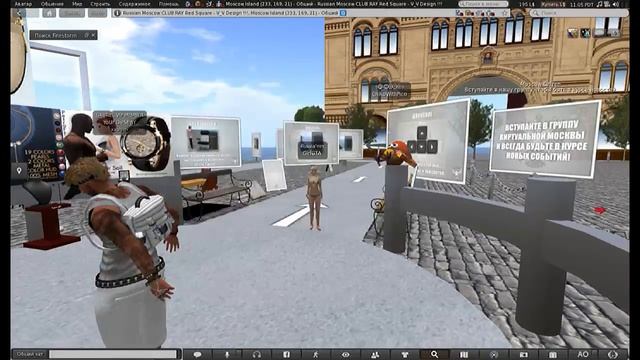The height and width of the screenshot is (360, 640).
Task: Click the magnifier search toolbar button
Action: tap(435, 354)
